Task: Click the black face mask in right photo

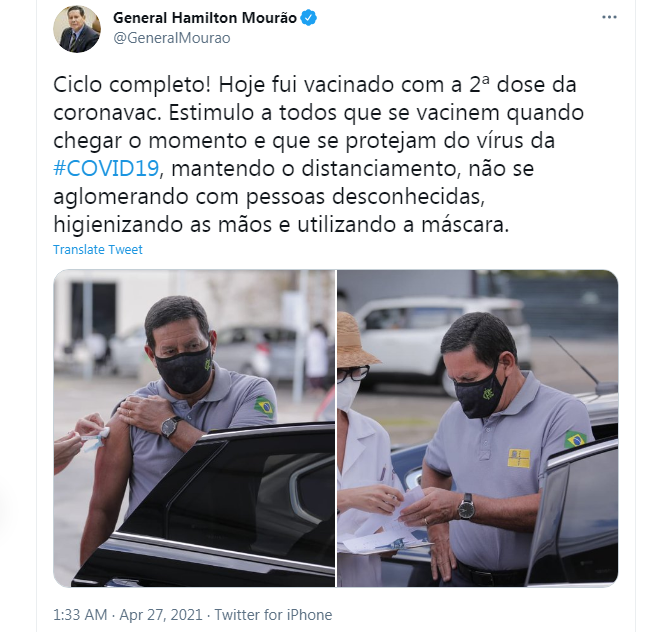Action: (481, 394)
